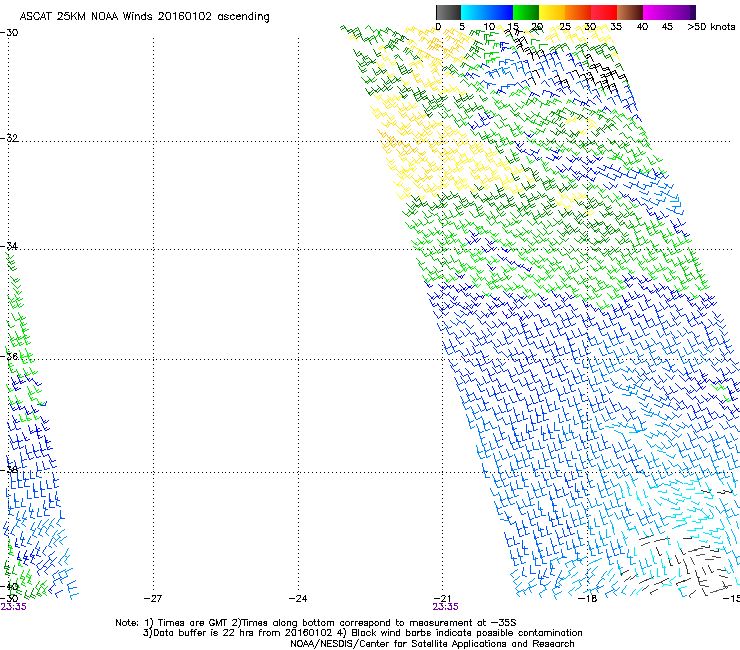Click the -27 longitude axis label
Image resolution: width=740 pixels, height=650 pixels.
coord(153,599)
